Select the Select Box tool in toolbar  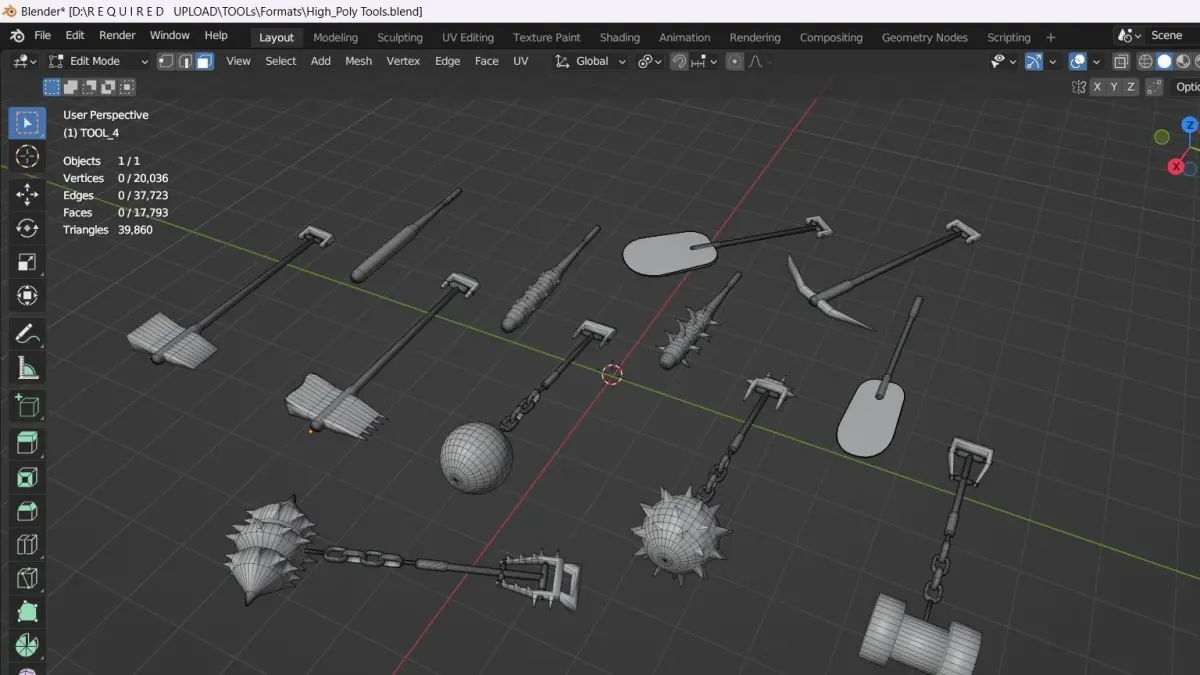coord(27,123)
